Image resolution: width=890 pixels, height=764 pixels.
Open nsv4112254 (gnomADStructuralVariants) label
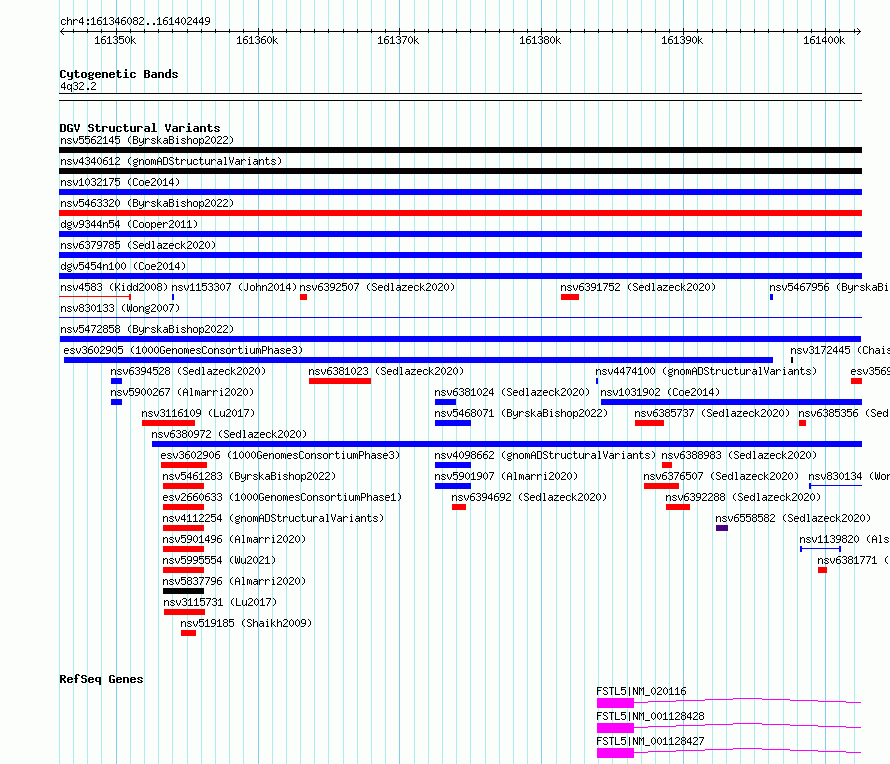click(x=274, y=518)
